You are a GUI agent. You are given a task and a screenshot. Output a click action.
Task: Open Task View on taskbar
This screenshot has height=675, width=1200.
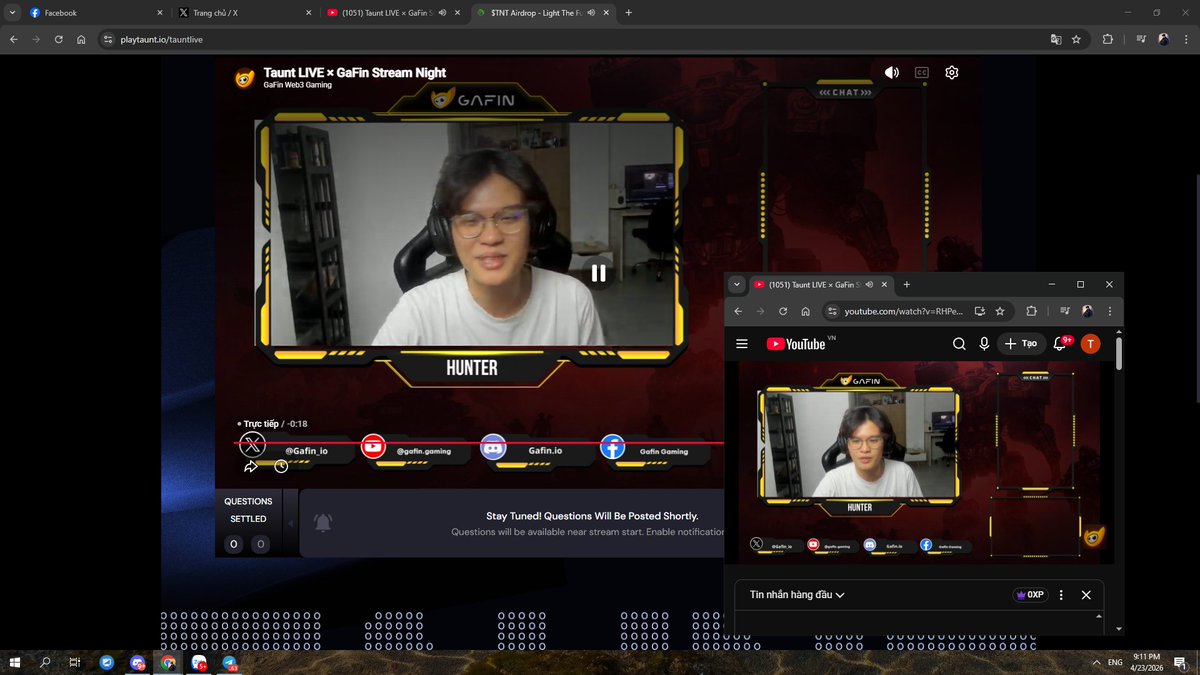pyautogui.click(x=75, y=662)
